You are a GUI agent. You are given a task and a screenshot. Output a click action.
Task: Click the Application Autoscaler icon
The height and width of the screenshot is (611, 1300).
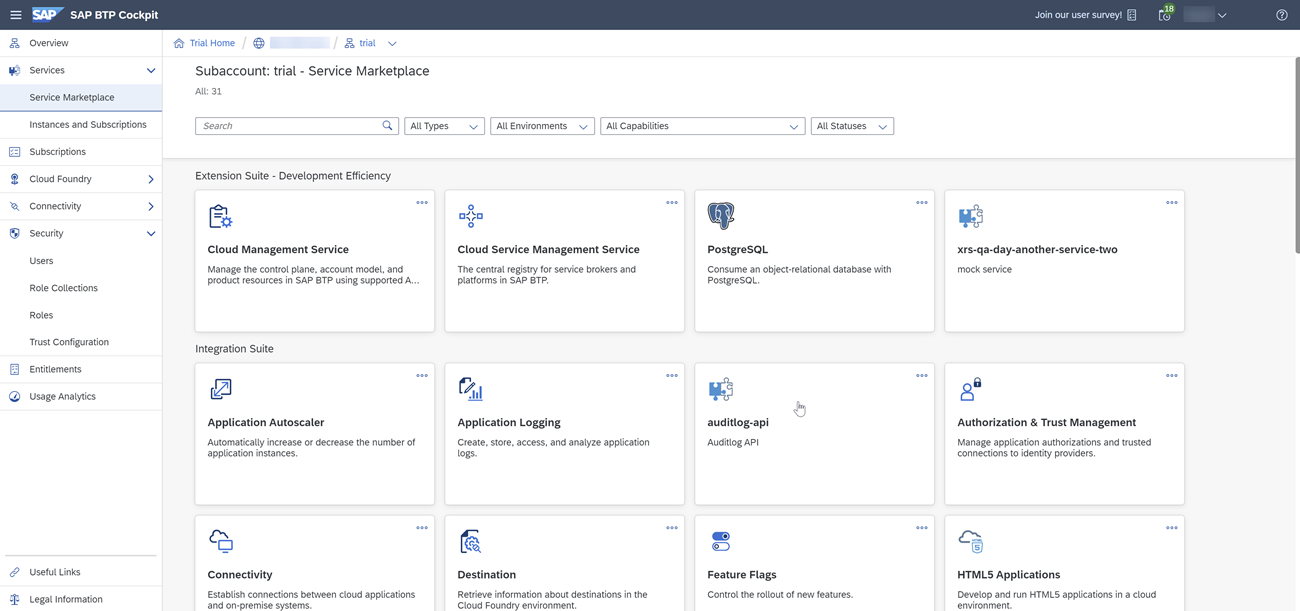[220, 389]
